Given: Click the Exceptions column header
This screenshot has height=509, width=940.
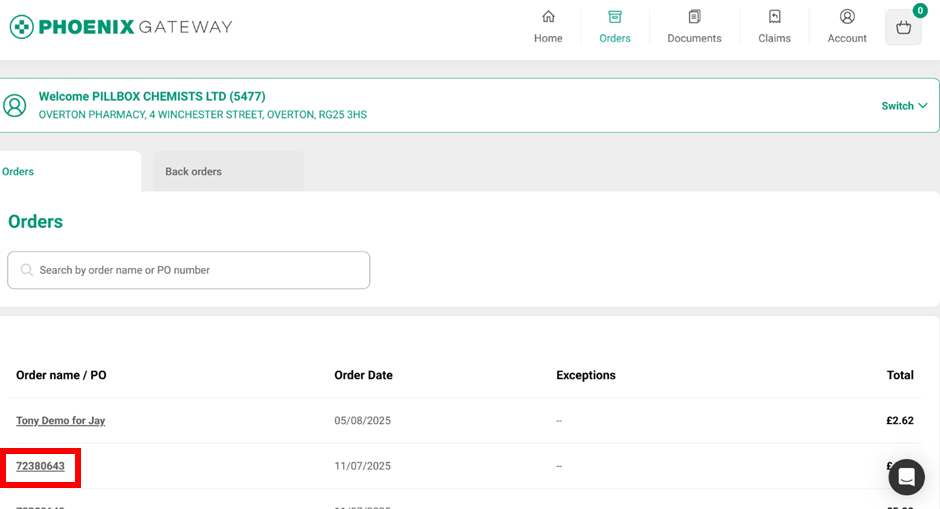Looking at the screenshot, I should 585,376.
